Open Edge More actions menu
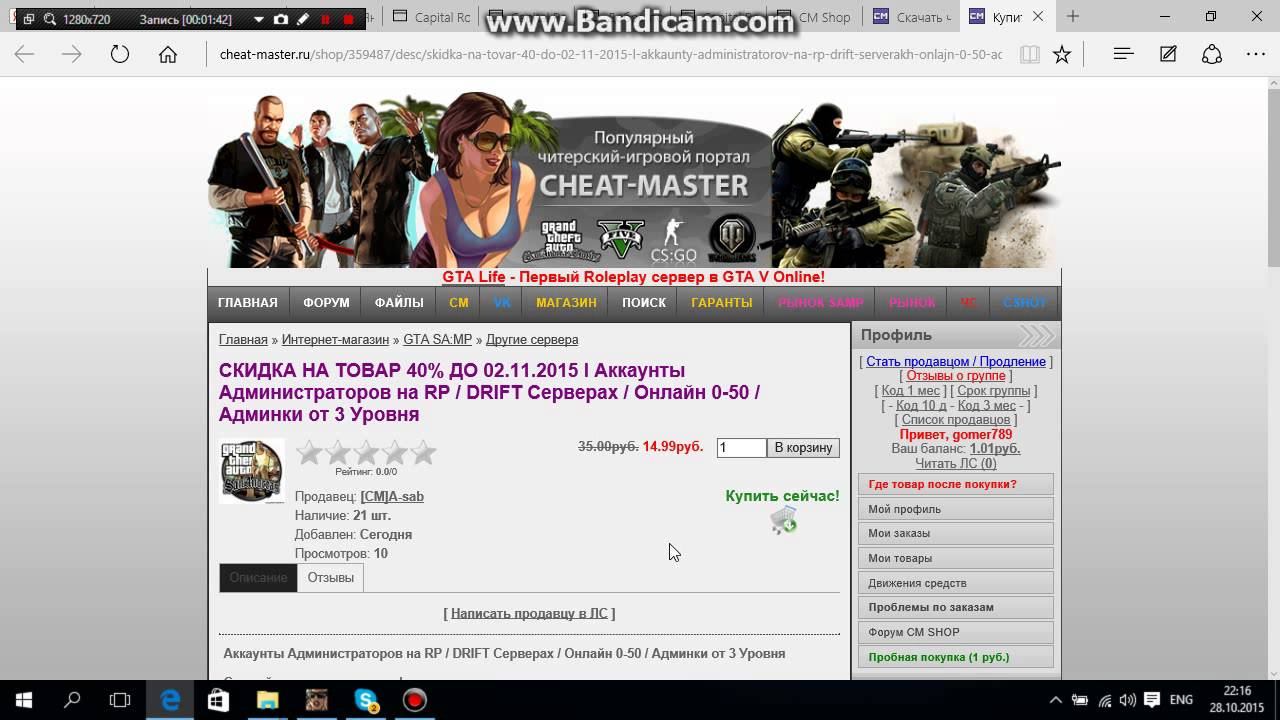The image size is (1280, 720). click(1256, 55)
